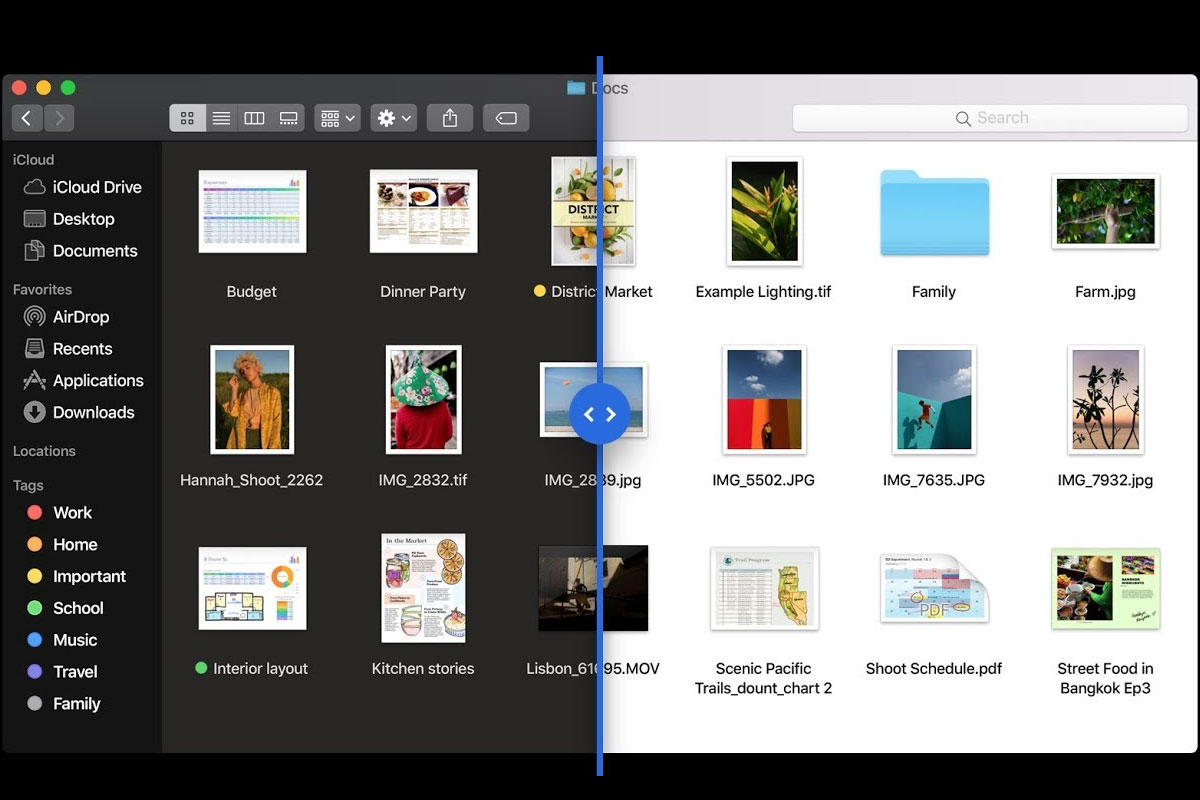The image size is (1200, 800).
Task: Open the group-by arrangement dropdown
Action: [x=337, y=119]
